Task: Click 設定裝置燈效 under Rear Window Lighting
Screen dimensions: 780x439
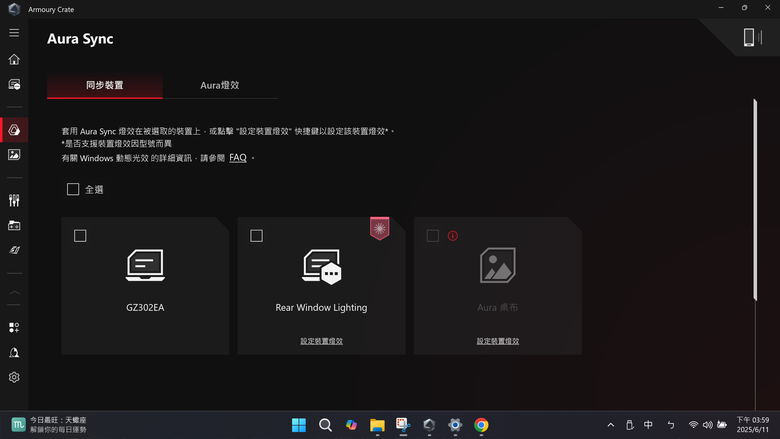Action: coord(321,341)
